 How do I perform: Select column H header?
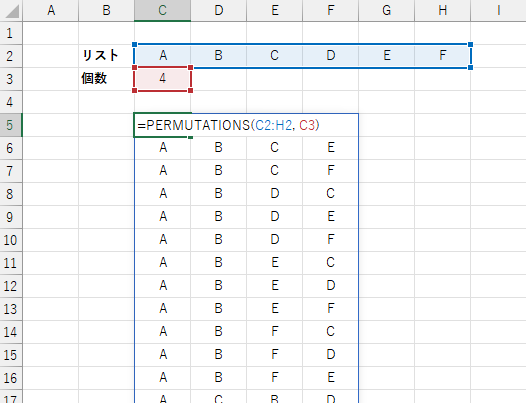point(443,10)
